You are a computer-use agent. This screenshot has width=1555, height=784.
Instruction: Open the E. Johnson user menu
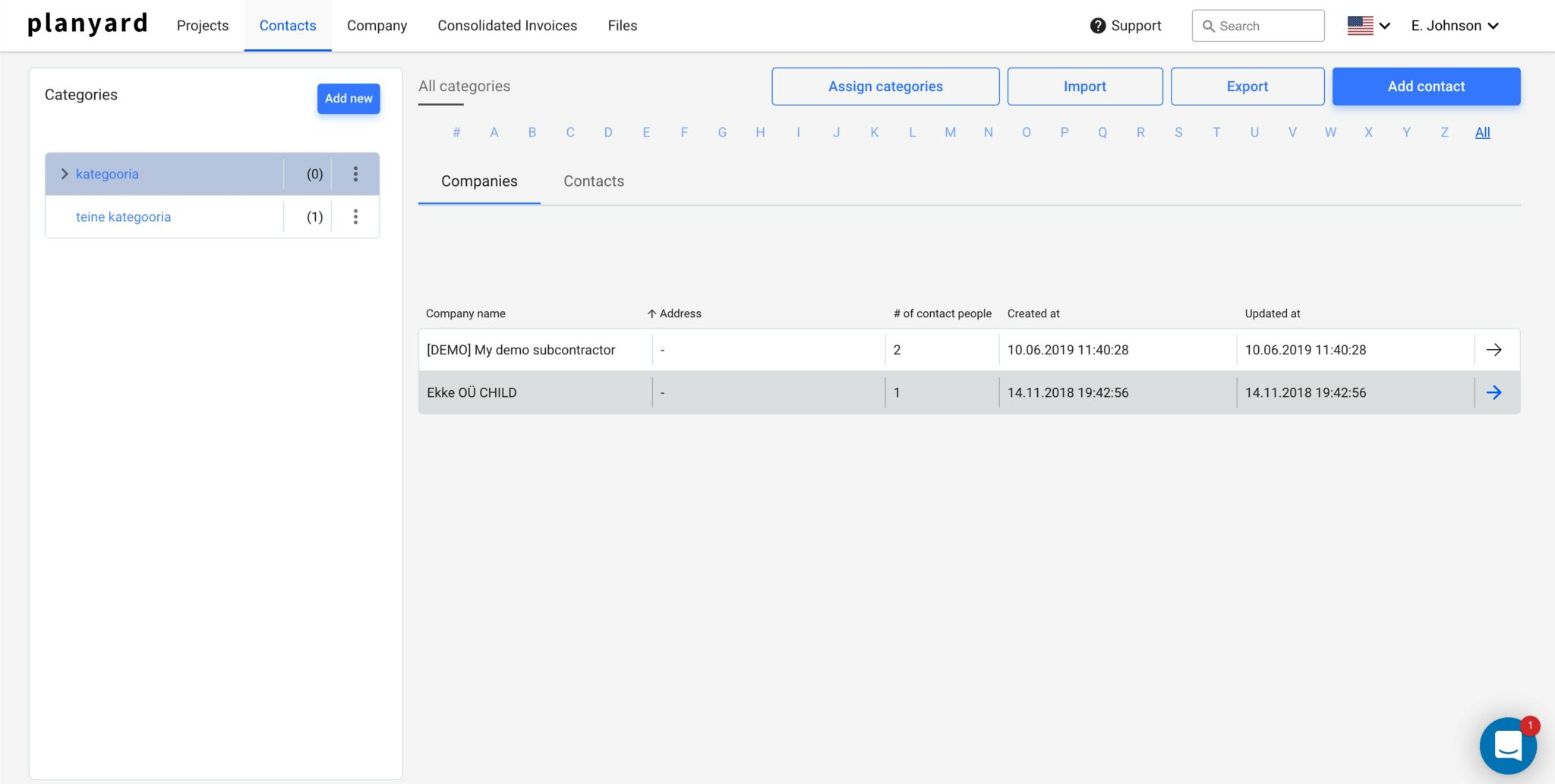click(x=1455, y=26)
